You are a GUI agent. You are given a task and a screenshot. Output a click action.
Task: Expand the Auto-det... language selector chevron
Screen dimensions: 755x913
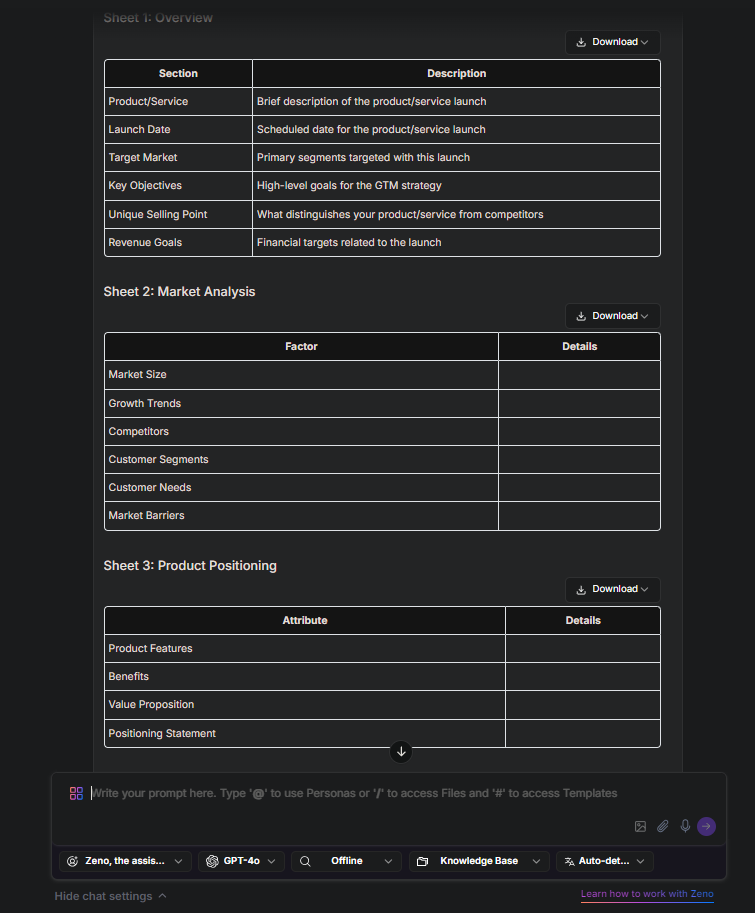point(640,861)
